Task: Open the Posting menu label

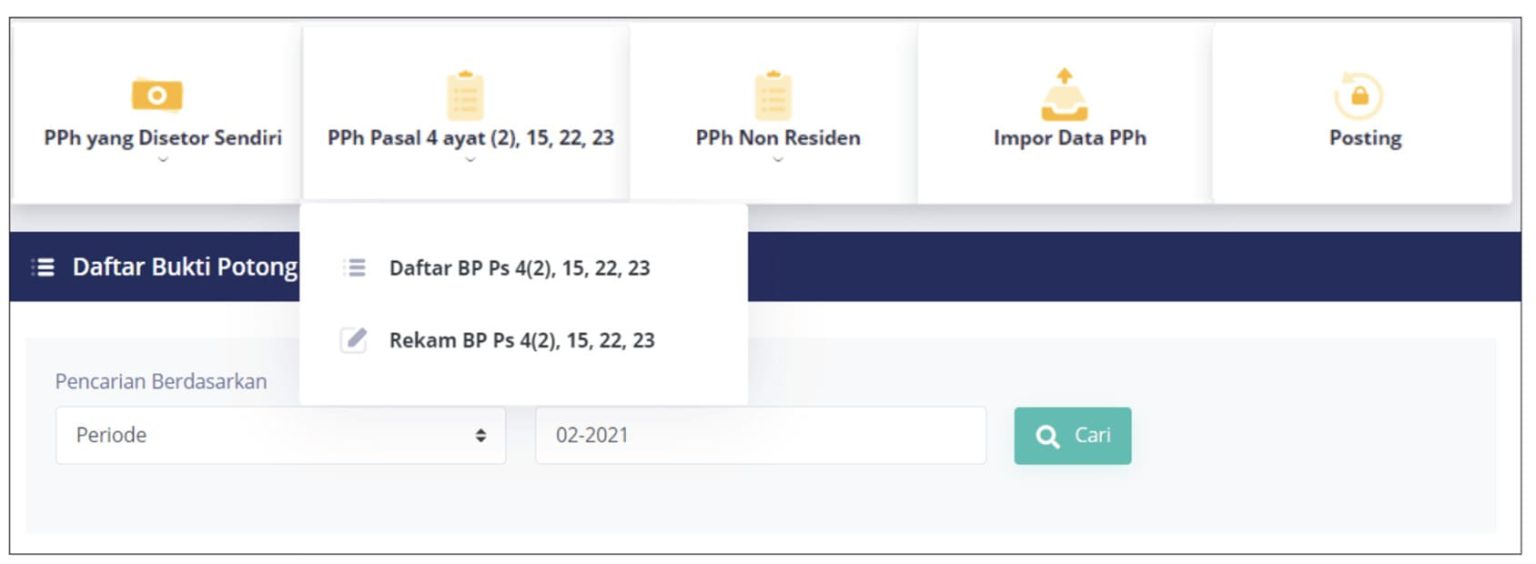Action: click(x=1365, y=138)
